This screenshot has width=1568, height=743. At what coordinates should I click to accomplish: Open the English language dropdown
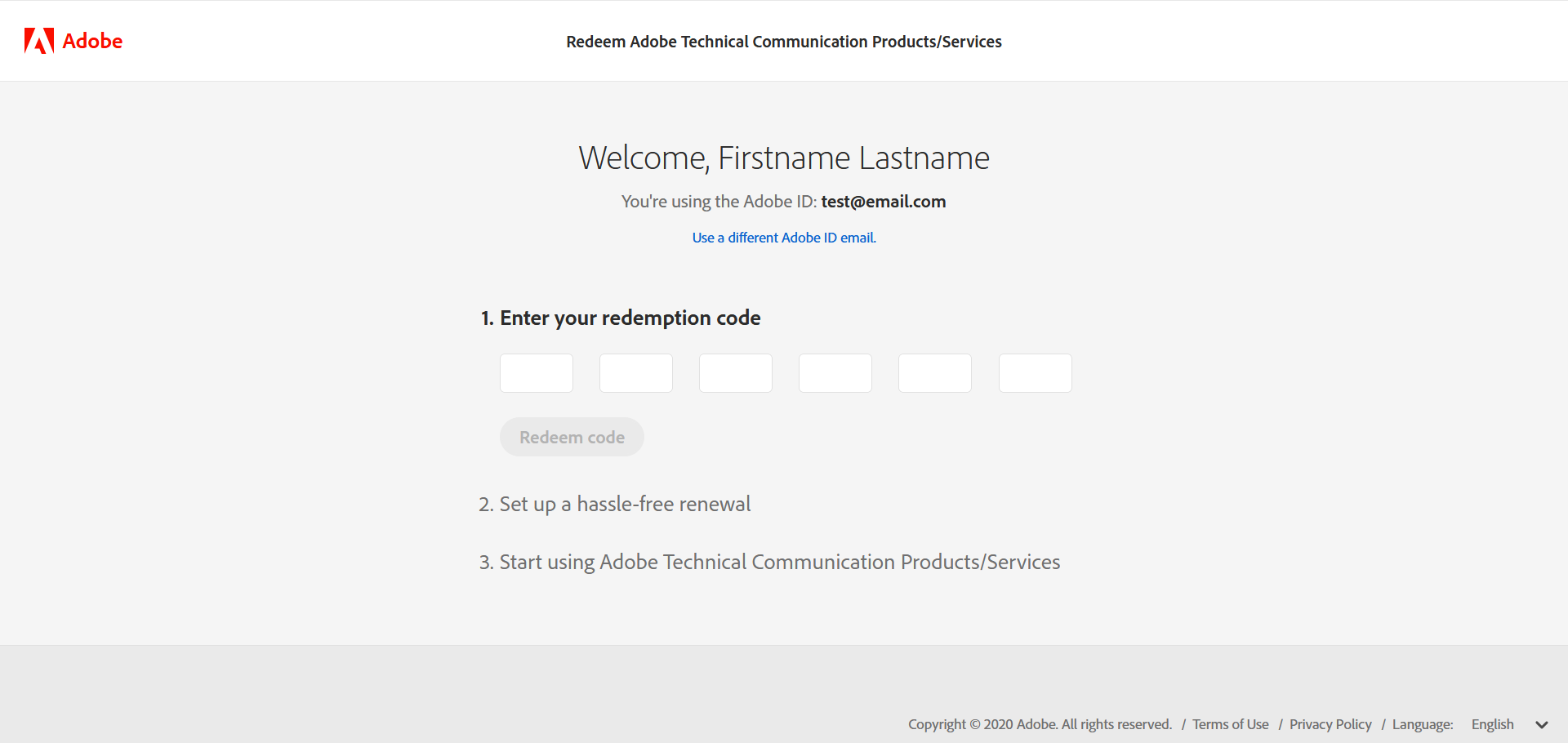point(1493,724)
